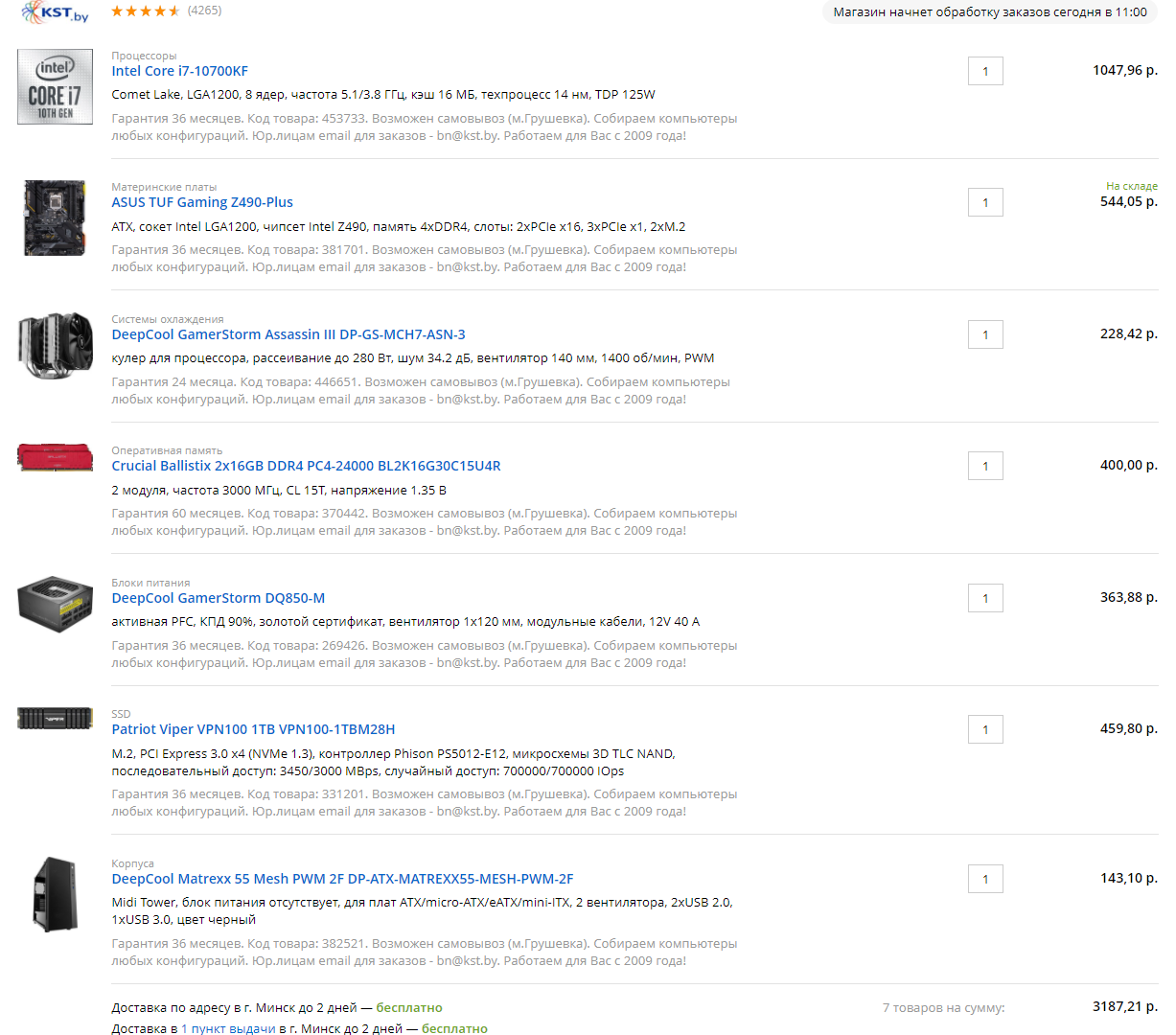Open the DeepCool GamerStorm DQ850-M link
The height and width of the screenshot is (1035, 1176).
(218, 598)
